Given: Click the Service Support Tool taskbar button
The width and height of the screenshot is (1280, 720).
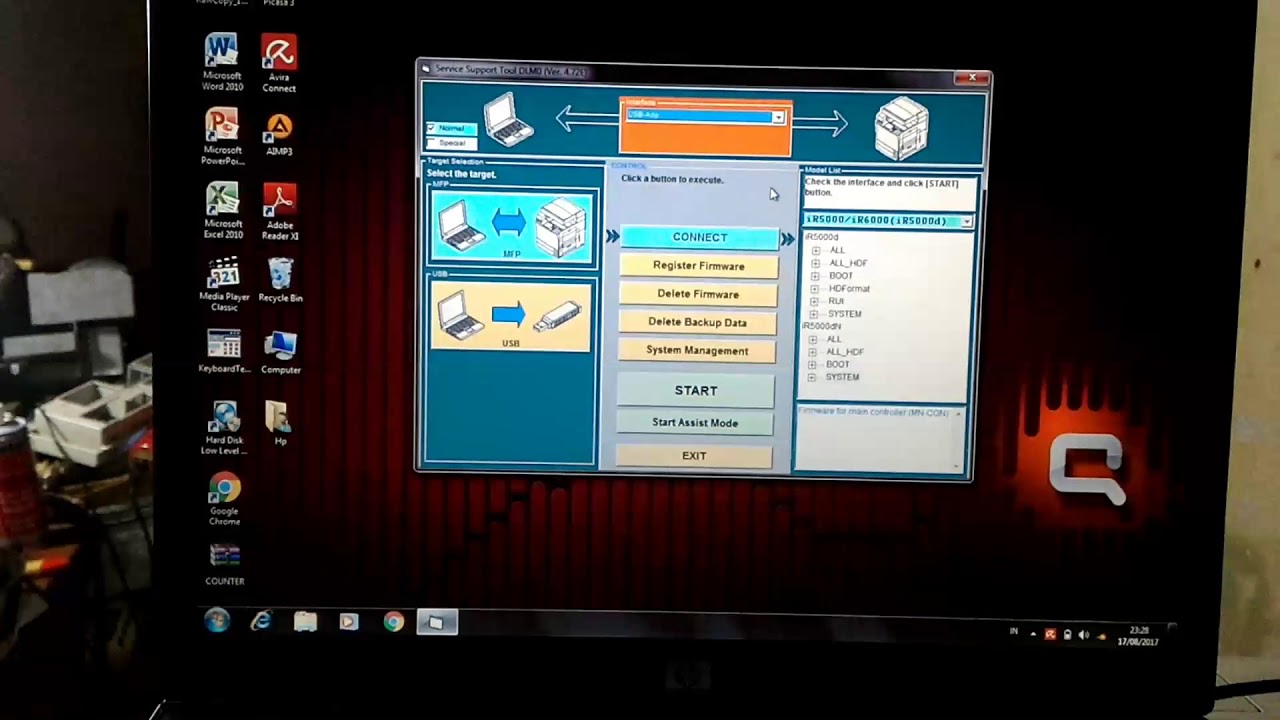Looking at the screenshot, I should 436,623.
